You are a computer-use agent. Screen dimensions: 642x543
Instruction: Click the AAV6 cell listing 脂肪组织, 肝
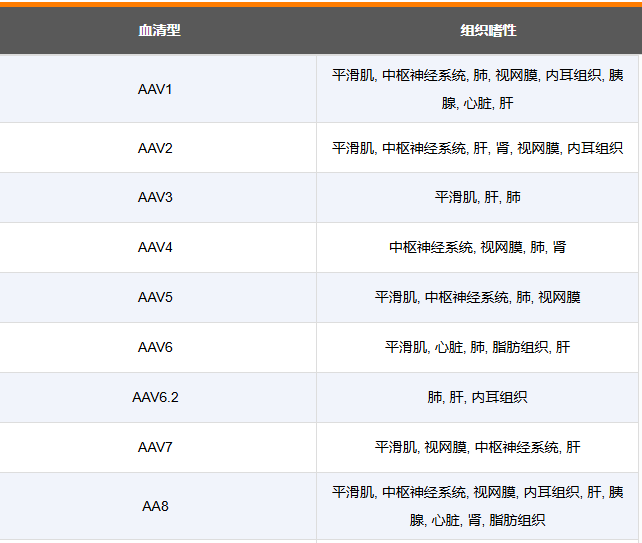point(477,347)
